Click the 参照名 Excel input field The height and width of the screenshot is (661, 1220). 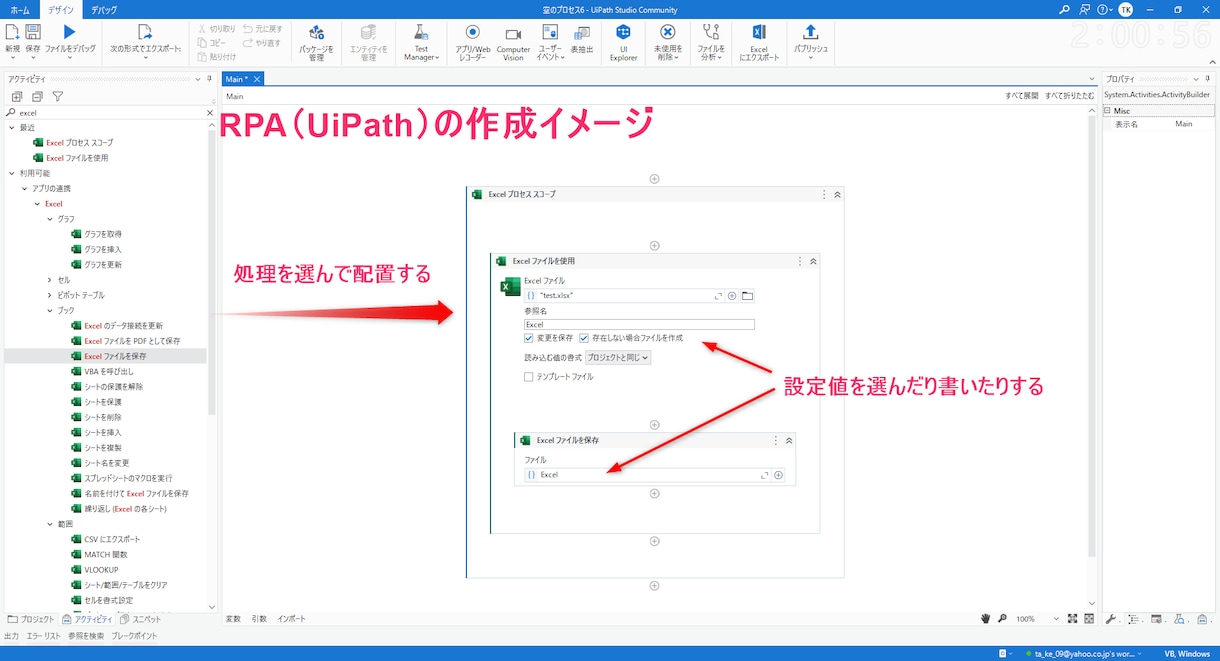pyautogui.click(x=639, y=324)
